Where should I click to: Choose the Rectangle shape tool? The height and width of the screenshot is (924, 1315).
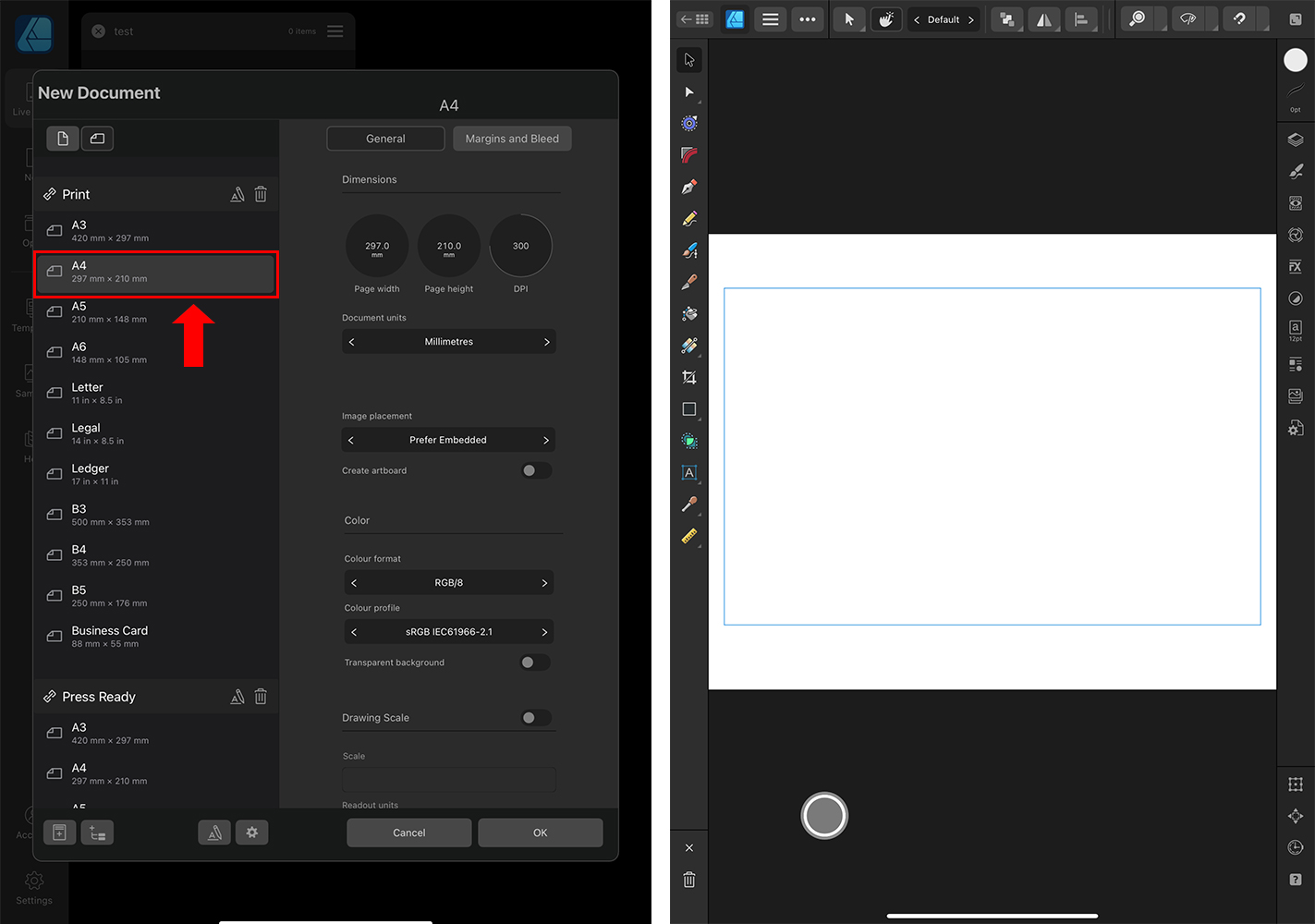[x=689, y=409]
